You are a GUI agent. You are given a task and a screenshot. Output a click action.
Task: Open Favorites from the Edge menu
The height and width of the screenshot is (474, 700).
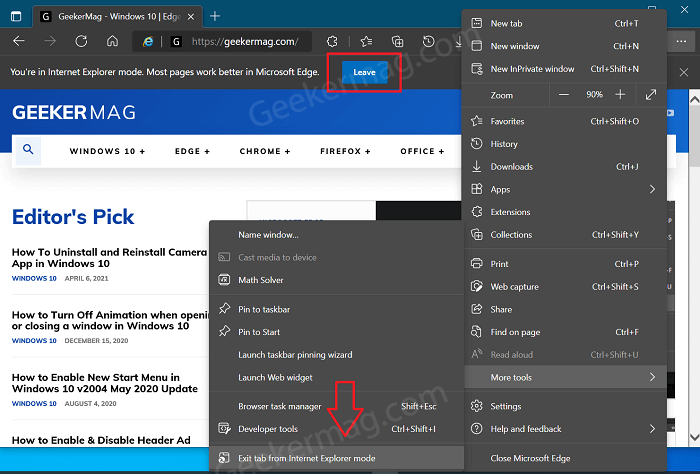pos(564,121)
